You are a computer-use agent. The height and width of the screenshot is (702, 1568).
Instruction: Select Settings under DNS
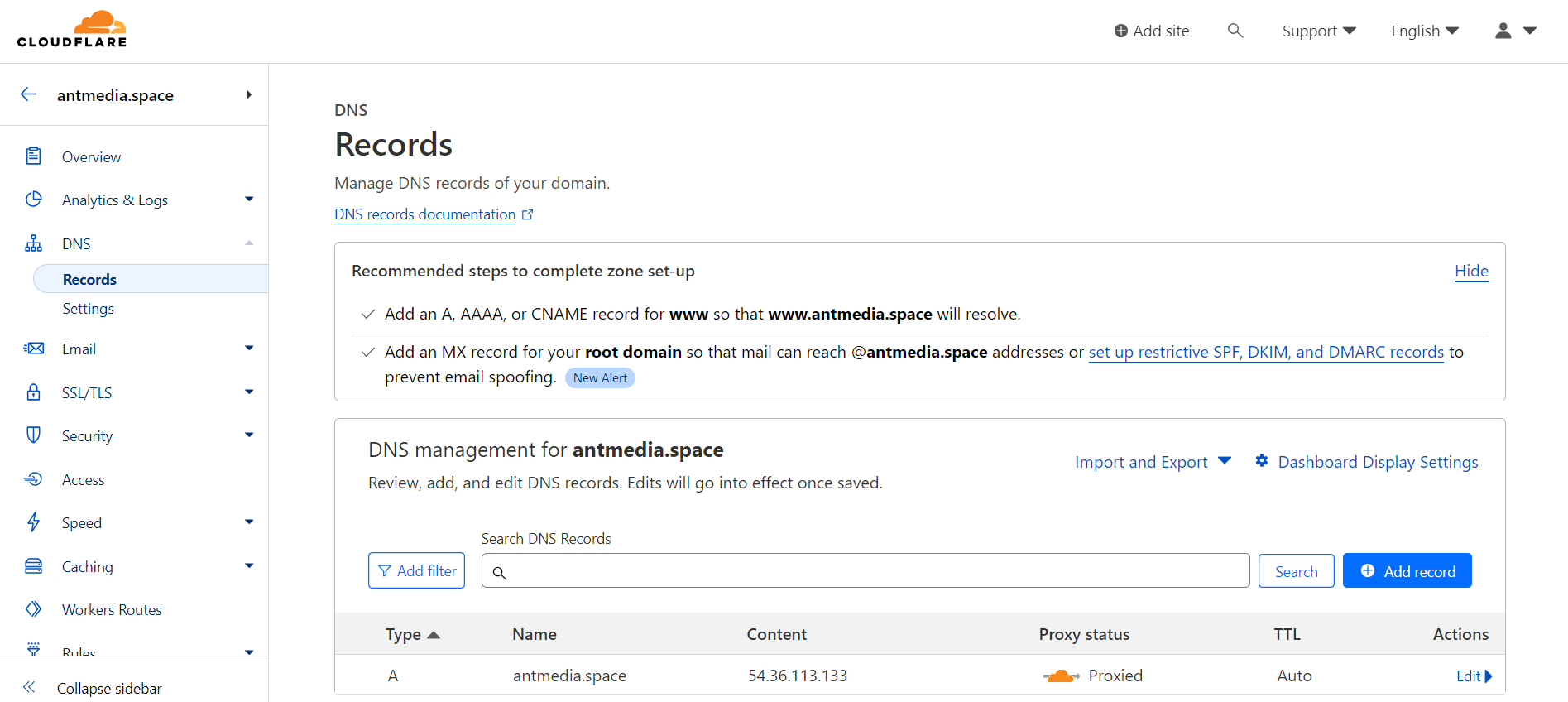click(x=89, y=309)
